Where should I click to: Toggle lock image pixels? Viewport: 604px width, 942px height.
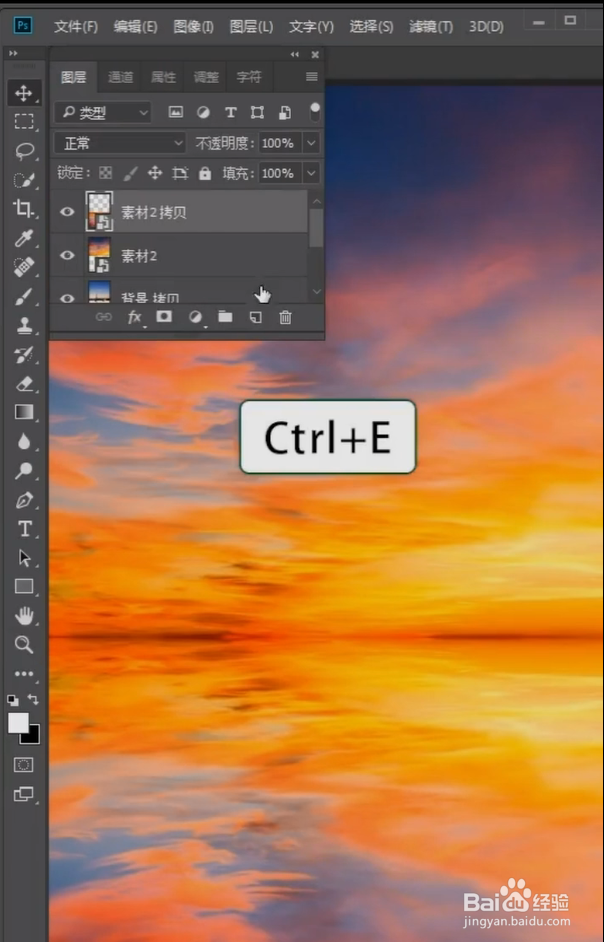pyautogui.click(x=130, y=173)
